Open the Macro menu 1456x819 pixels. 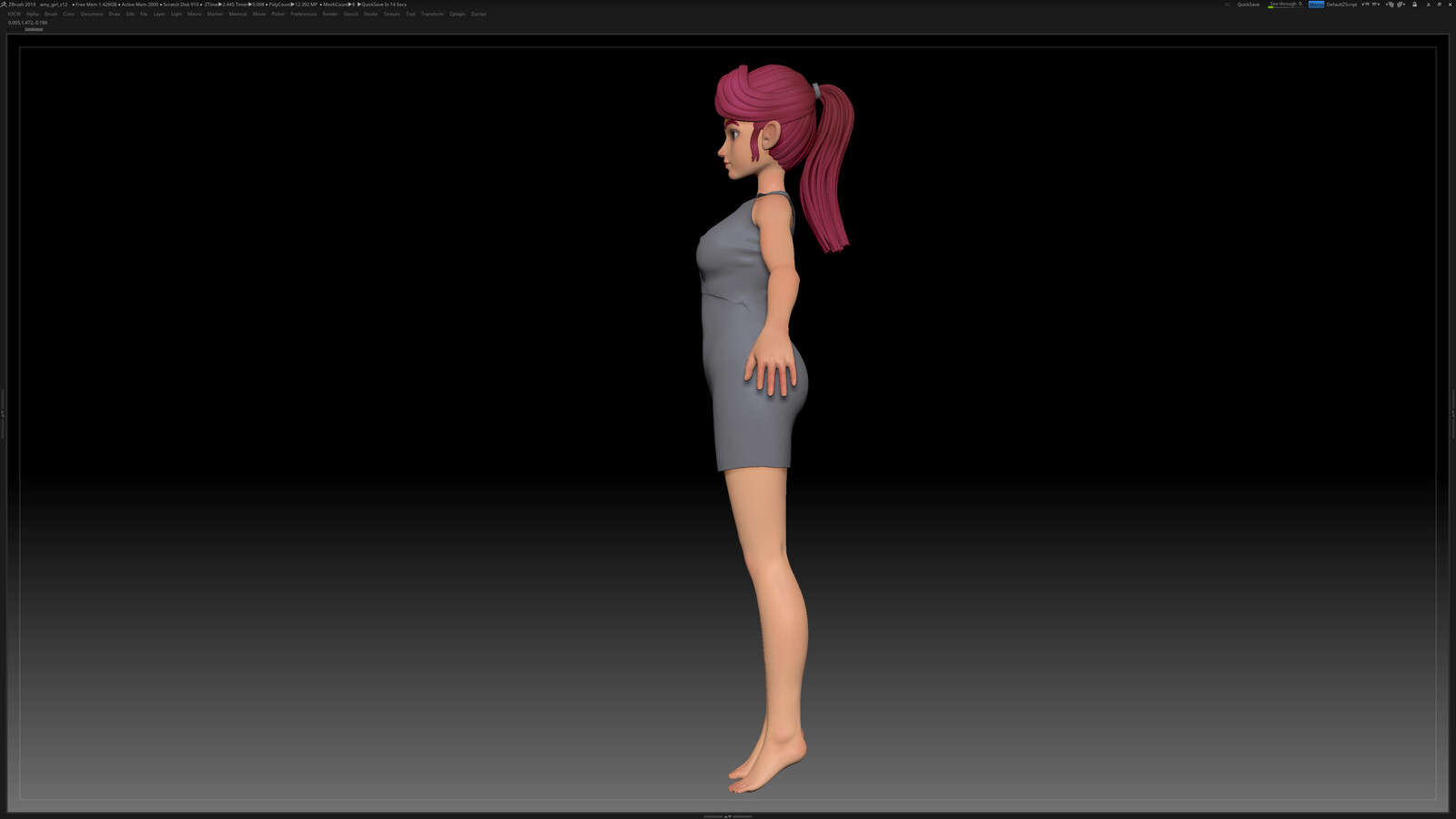click(195, 14)
